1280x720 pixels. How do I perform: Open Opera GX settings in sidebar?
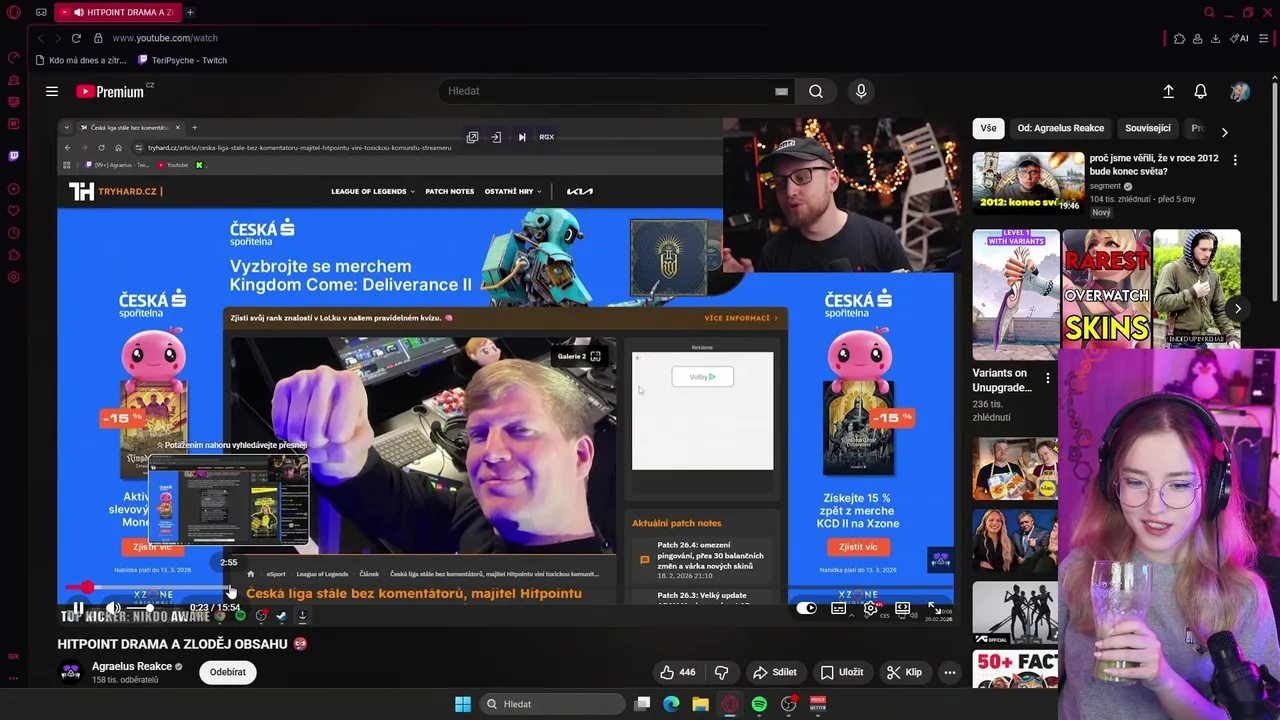13,277
